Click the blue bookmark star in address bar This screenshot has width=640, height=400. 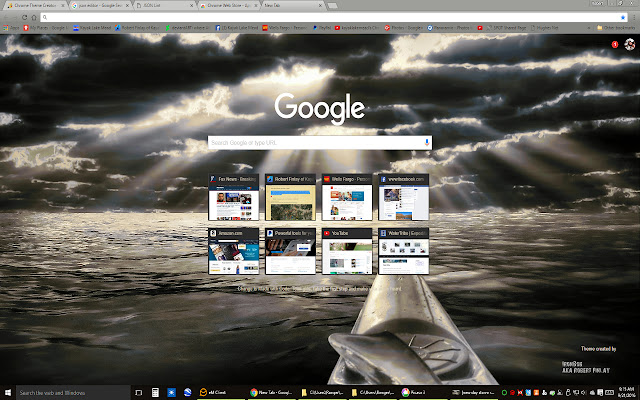click(x=623, y=18)
